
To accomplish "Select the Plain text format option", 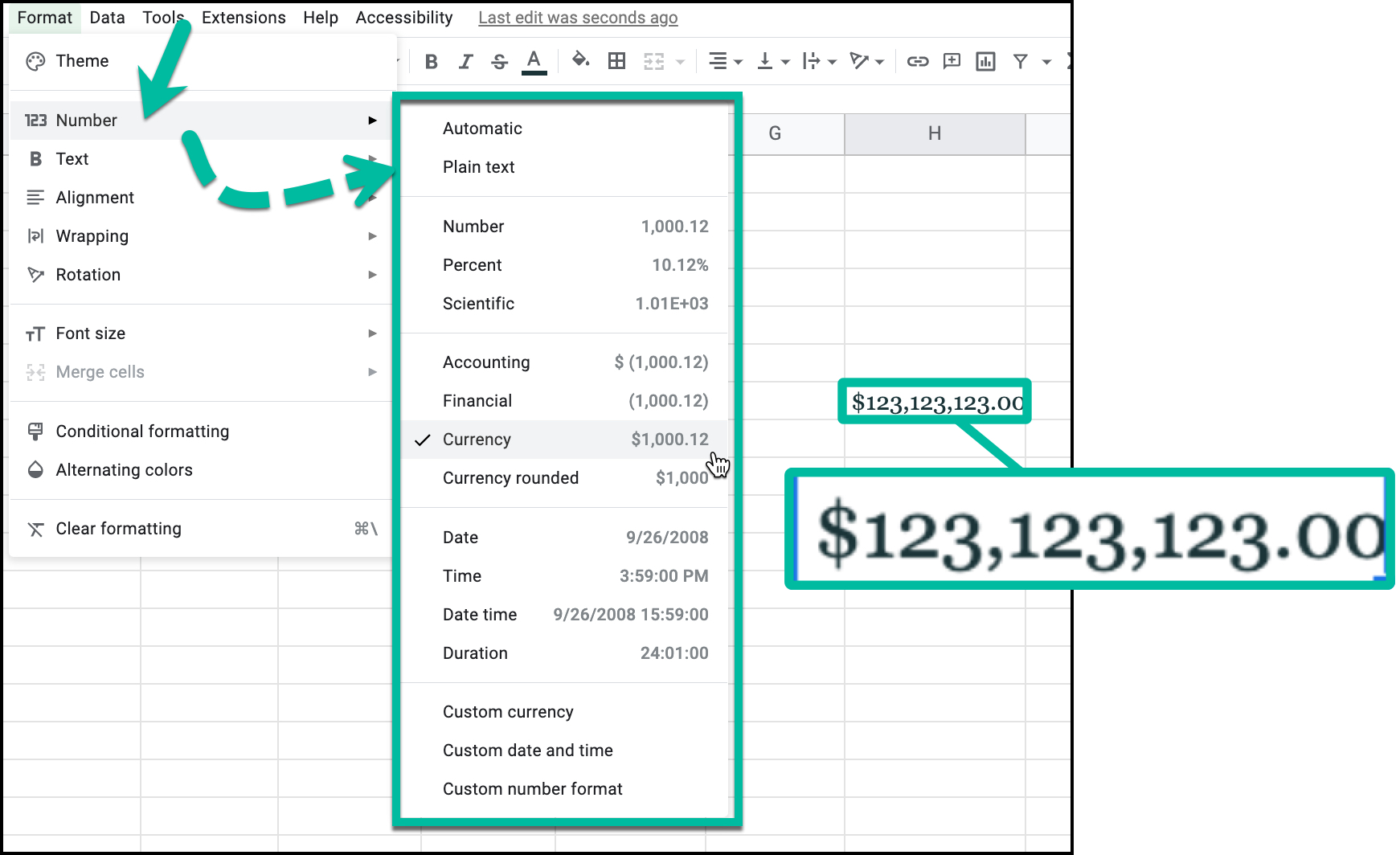I will click(478, 166).
